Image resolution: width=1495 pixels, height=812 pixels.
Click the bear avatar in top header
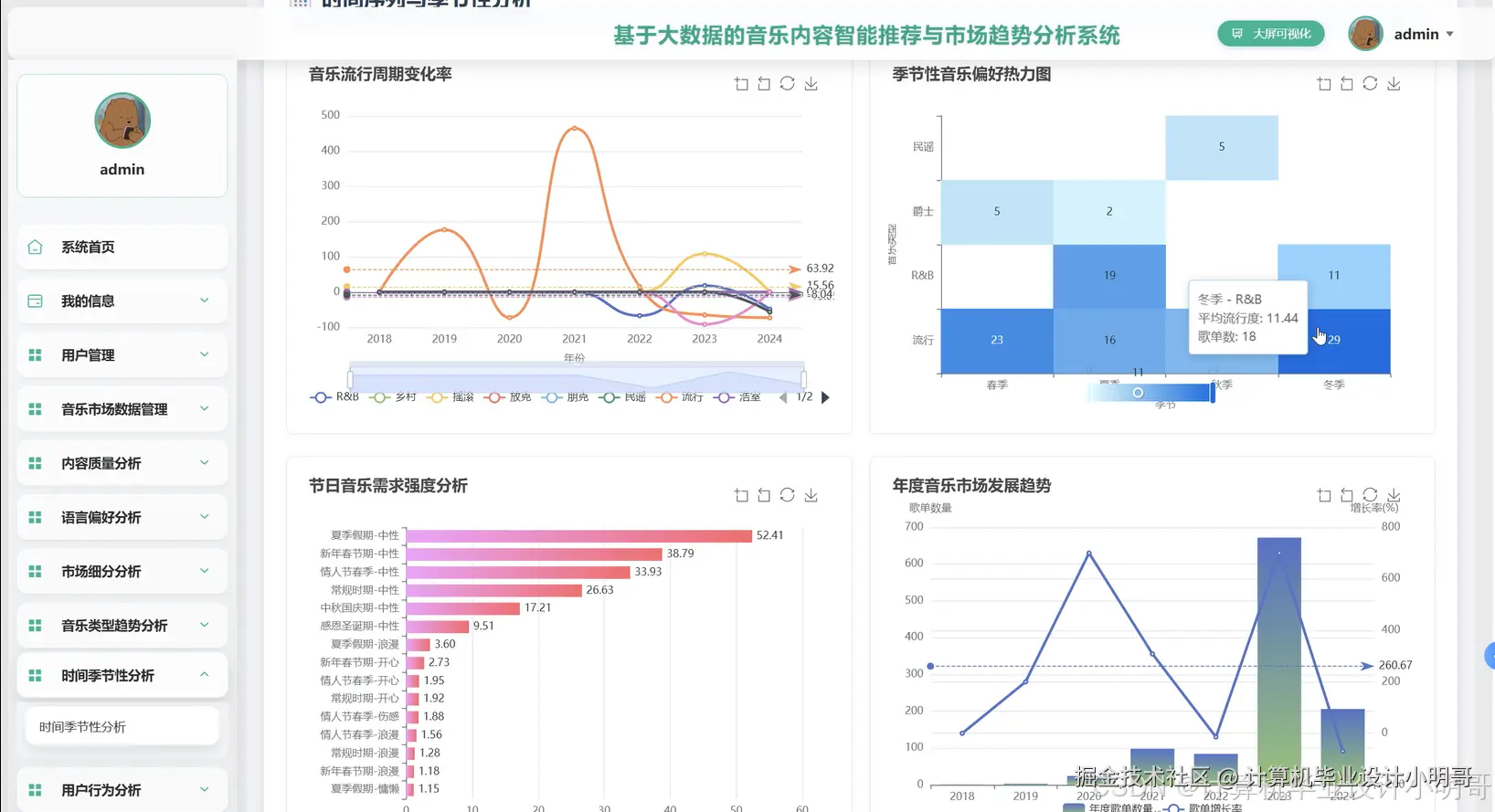click(1365, 34)
